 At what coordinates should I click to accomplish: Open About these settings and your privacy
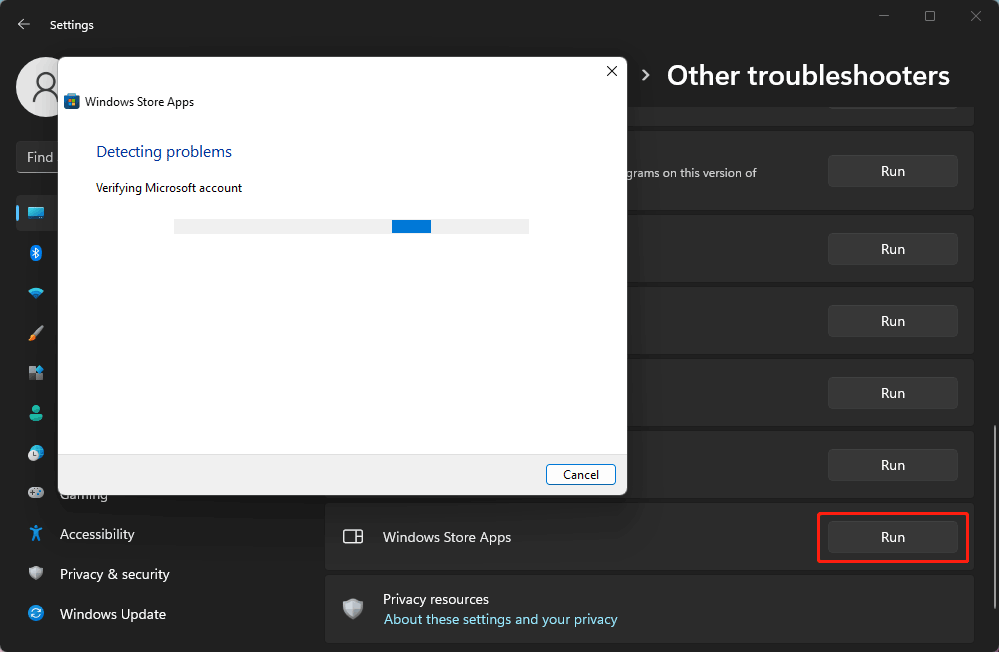coord(500,619)
